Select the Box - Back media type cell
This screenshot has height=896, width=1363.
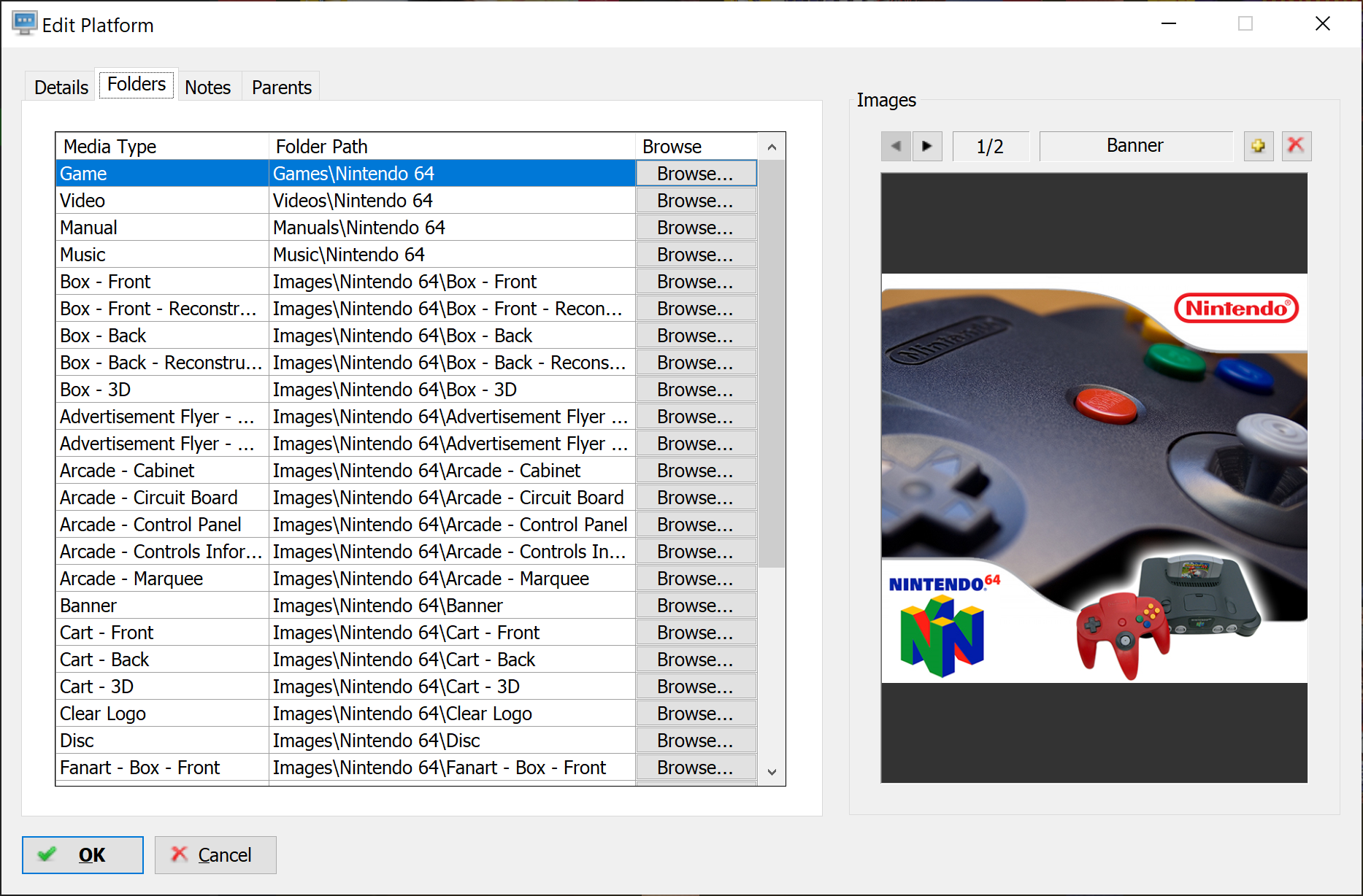click(162, 336)
